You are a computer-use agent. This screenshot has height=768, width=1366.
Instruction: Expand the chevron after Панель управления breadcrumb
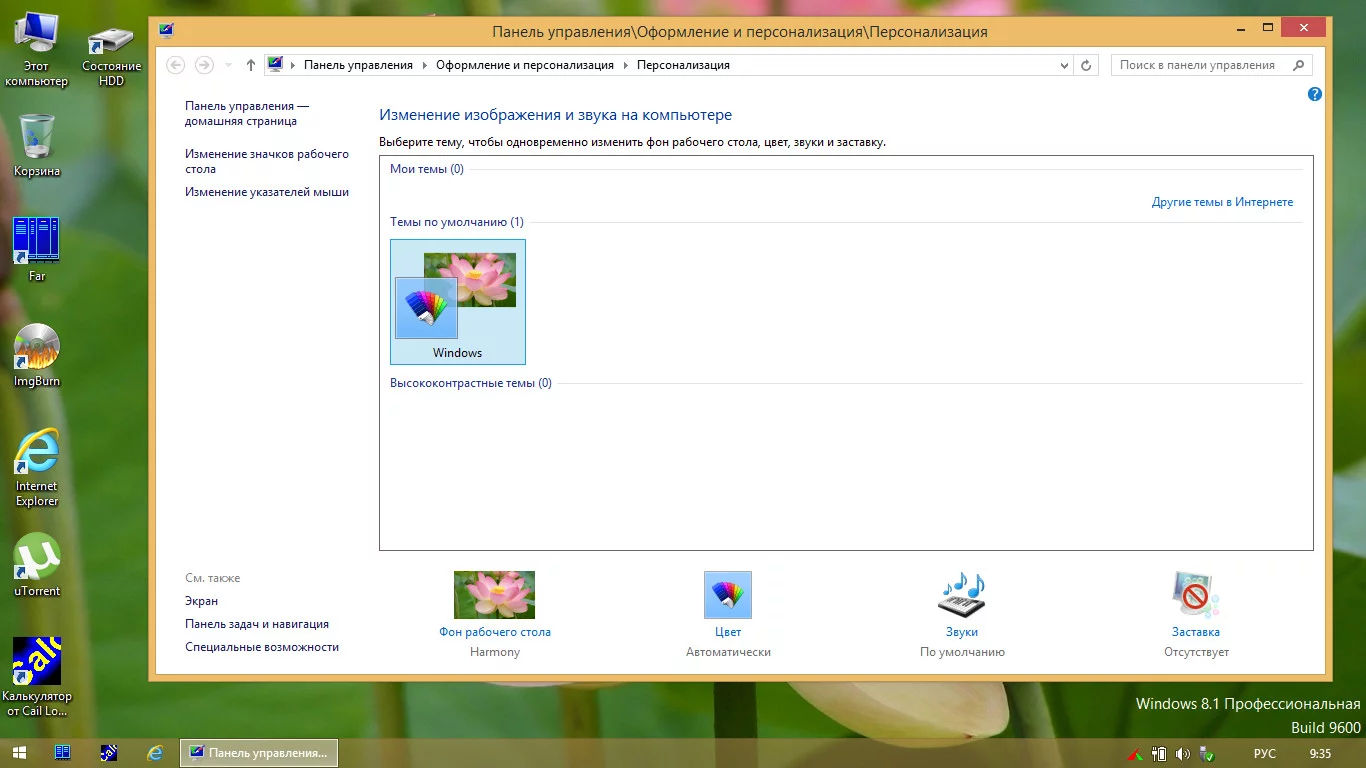click(x=425, y=65)
